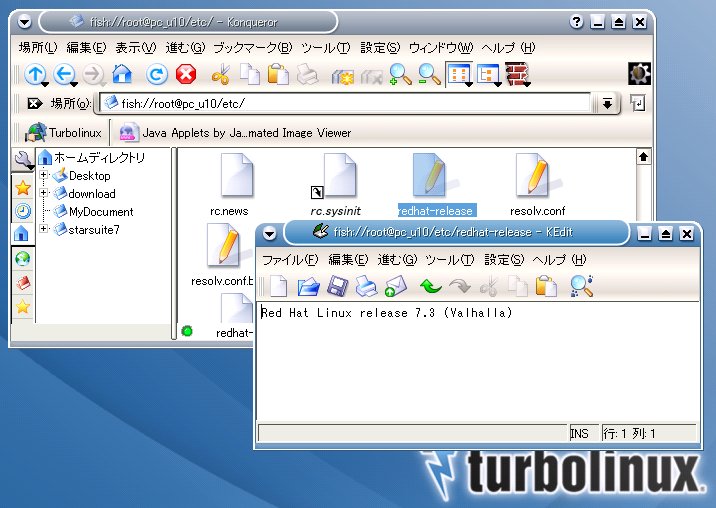Select bookmarks star tab in sidebar
This screenshot has width=716, height=508.
[22, 188]
